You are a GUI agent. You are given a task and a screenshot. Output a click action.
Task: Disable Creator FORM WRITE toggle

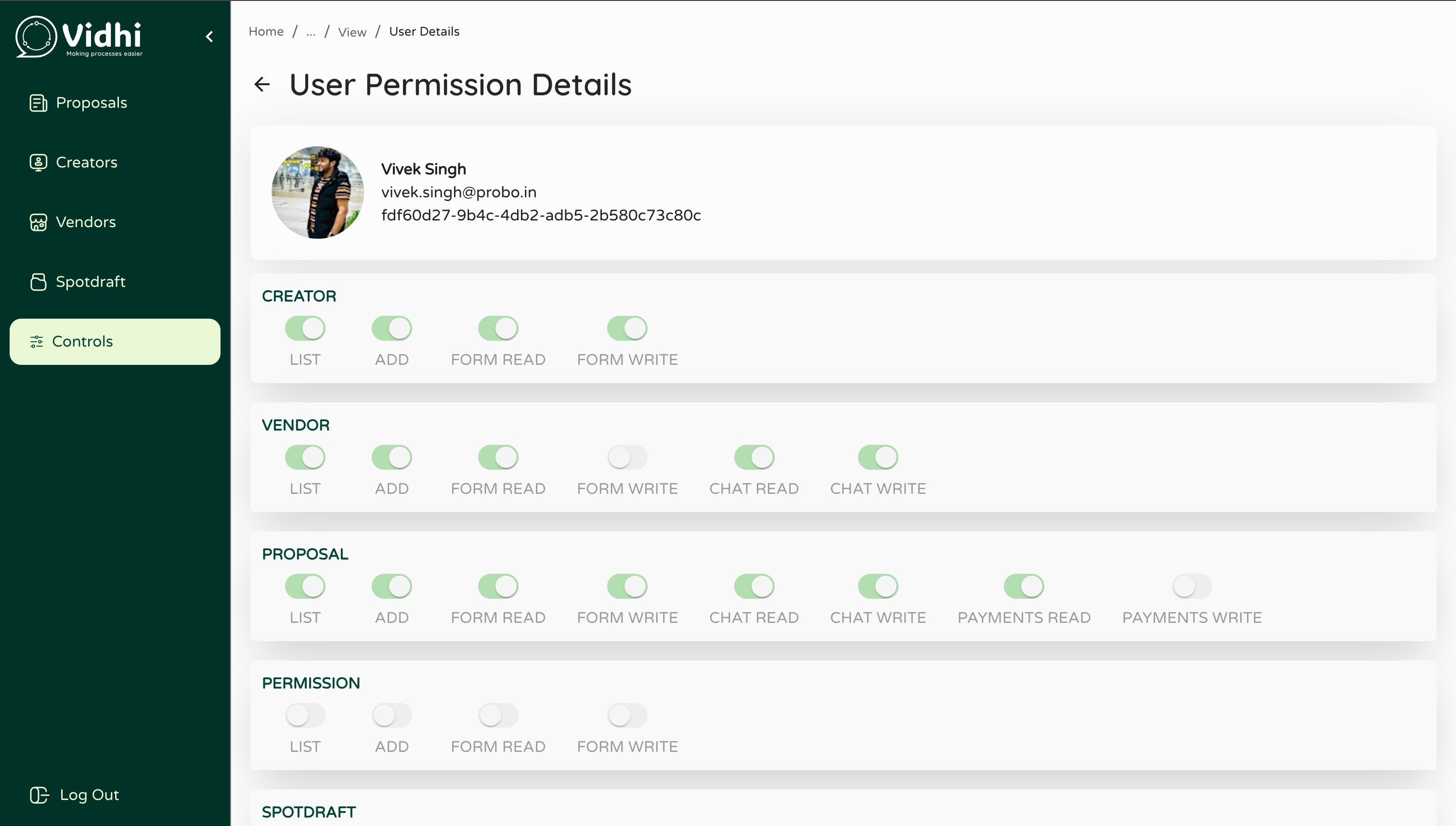tap(627, 328)
